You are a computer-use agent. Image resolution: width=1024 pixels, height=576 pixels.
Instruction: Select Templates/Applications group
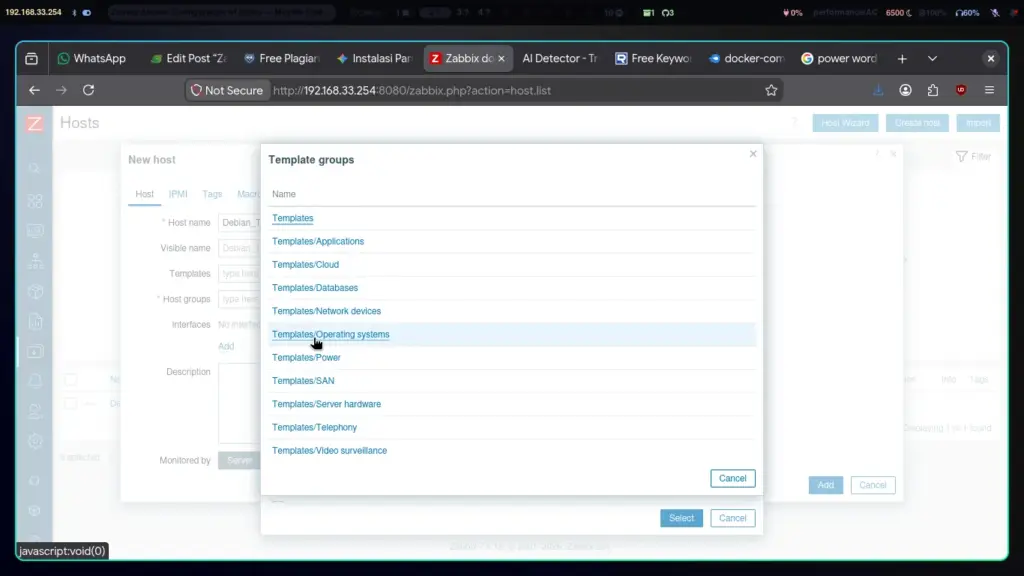pos(317,241)
